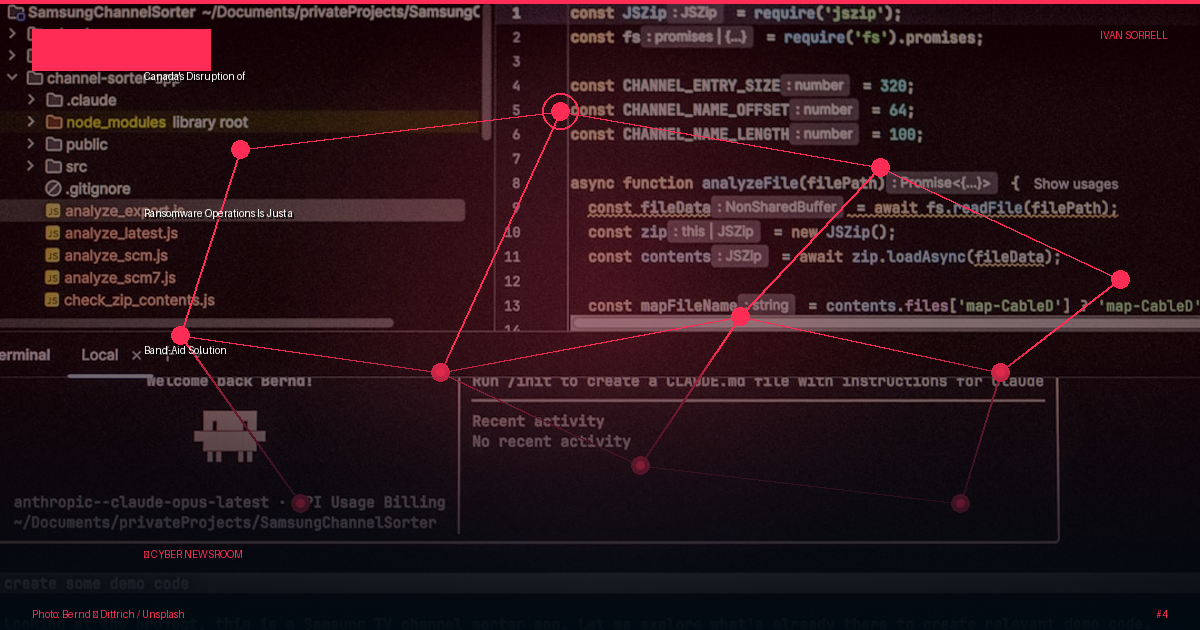Select the Local terminal session tab
The width and height of the screenshot is (1200, 630).
99,355
